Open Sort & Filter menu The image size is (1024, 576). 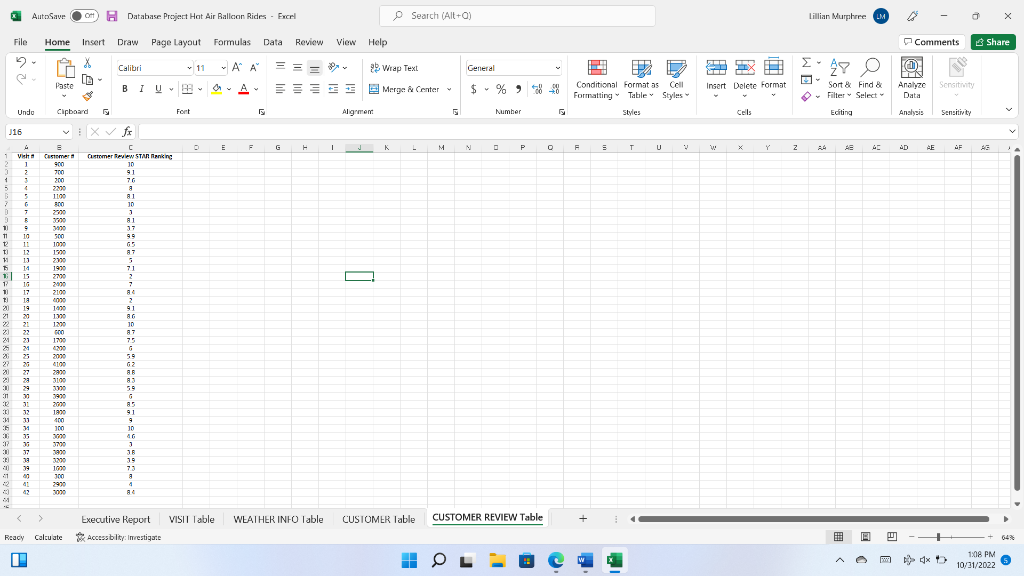coord(839,79)
